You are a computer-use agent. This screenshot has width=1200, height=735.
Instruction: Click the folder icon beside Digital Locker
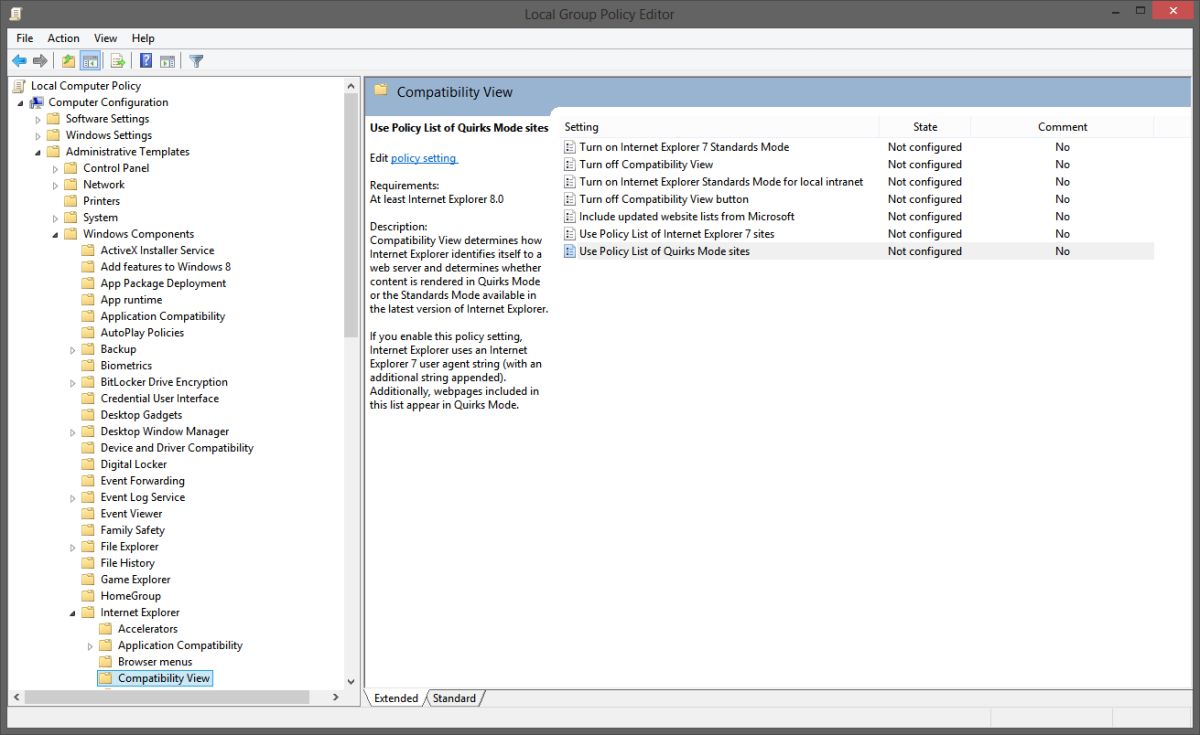click(x=88, y=464)
